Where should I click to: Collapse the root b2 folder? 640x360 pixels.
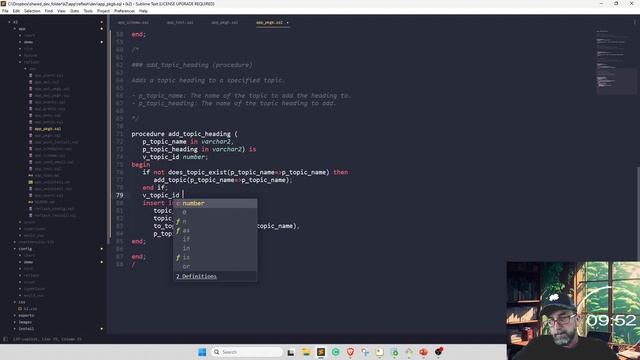point(9,22)
